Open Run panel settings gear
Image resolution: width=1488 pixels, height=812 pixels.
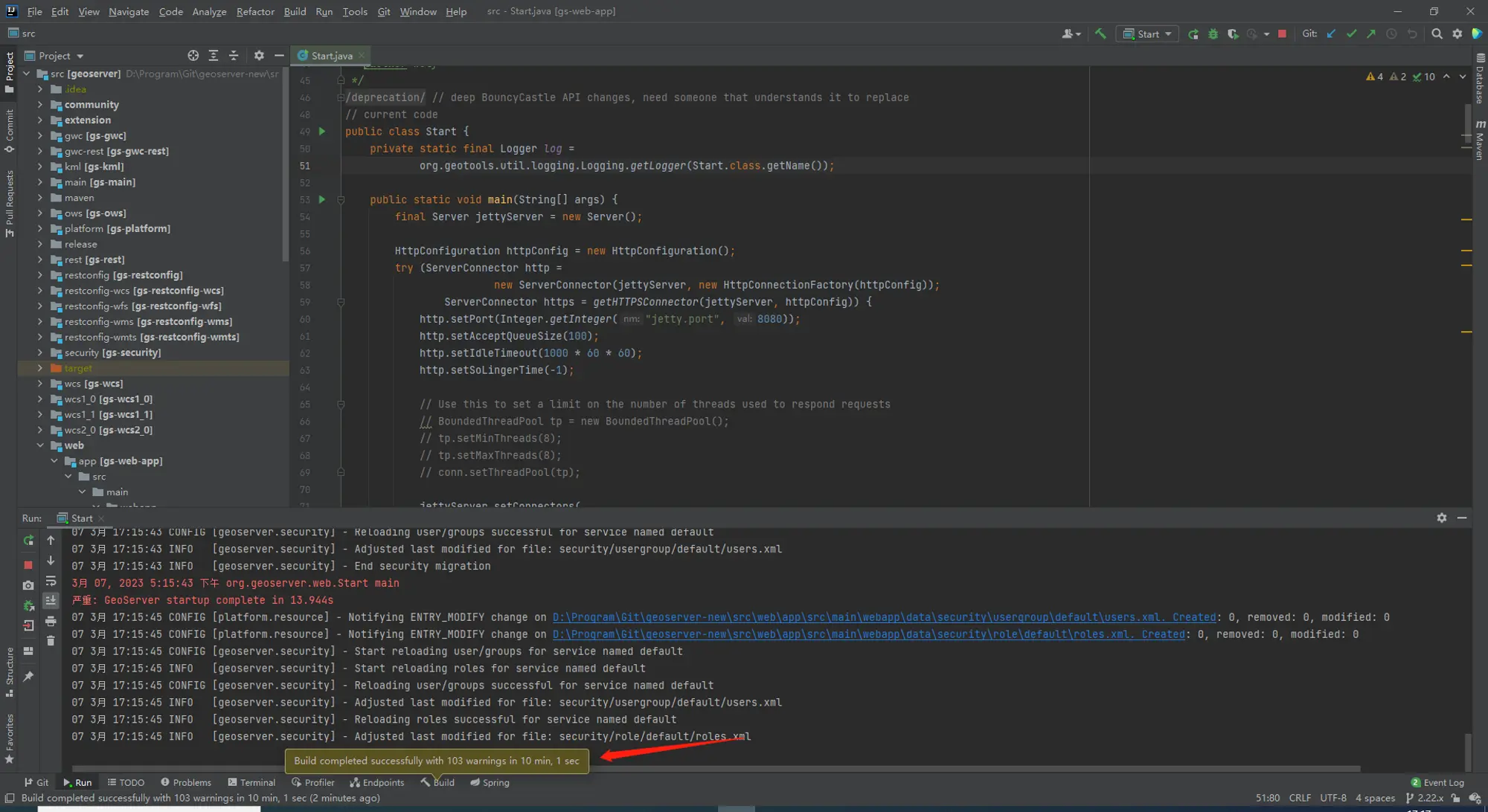(1442, 518)
